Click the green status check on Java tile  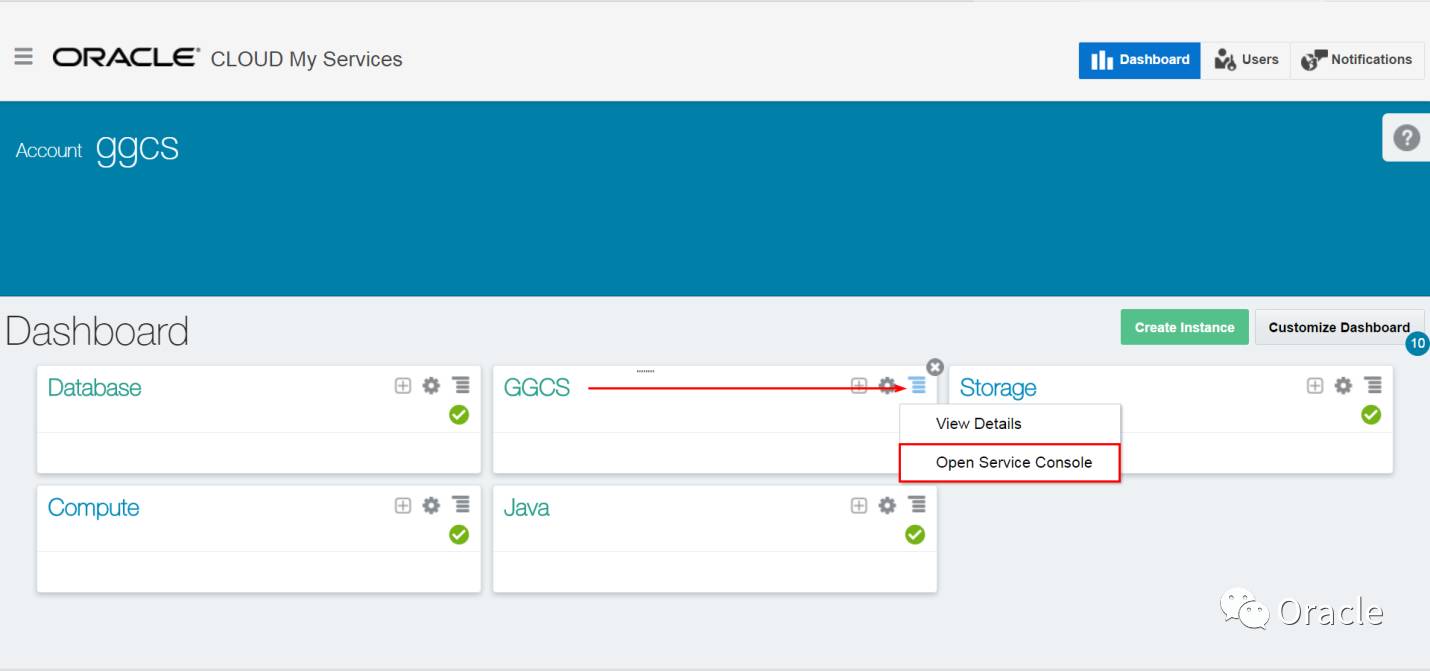tap(915, 534)
